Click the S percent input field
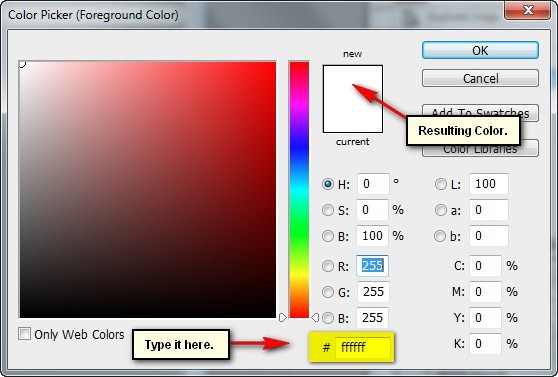This screenshot has width=558, height=377. pos(372,210)
